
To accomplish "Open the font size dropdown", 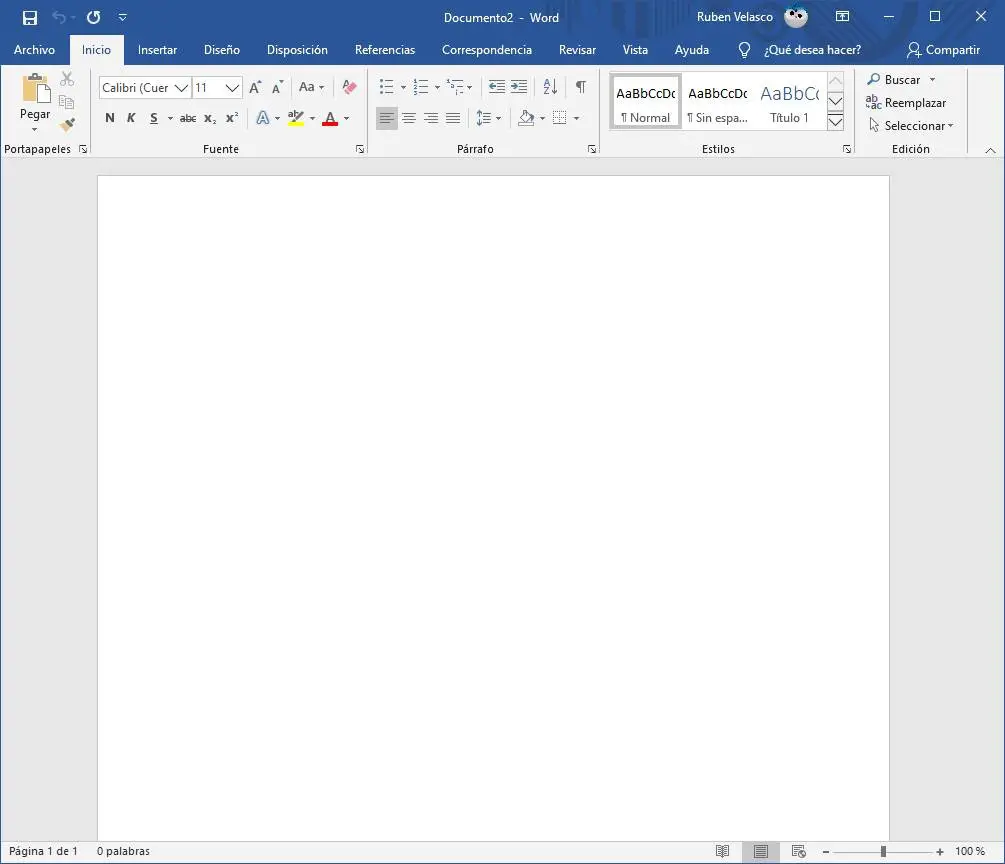I will (233, 88).
